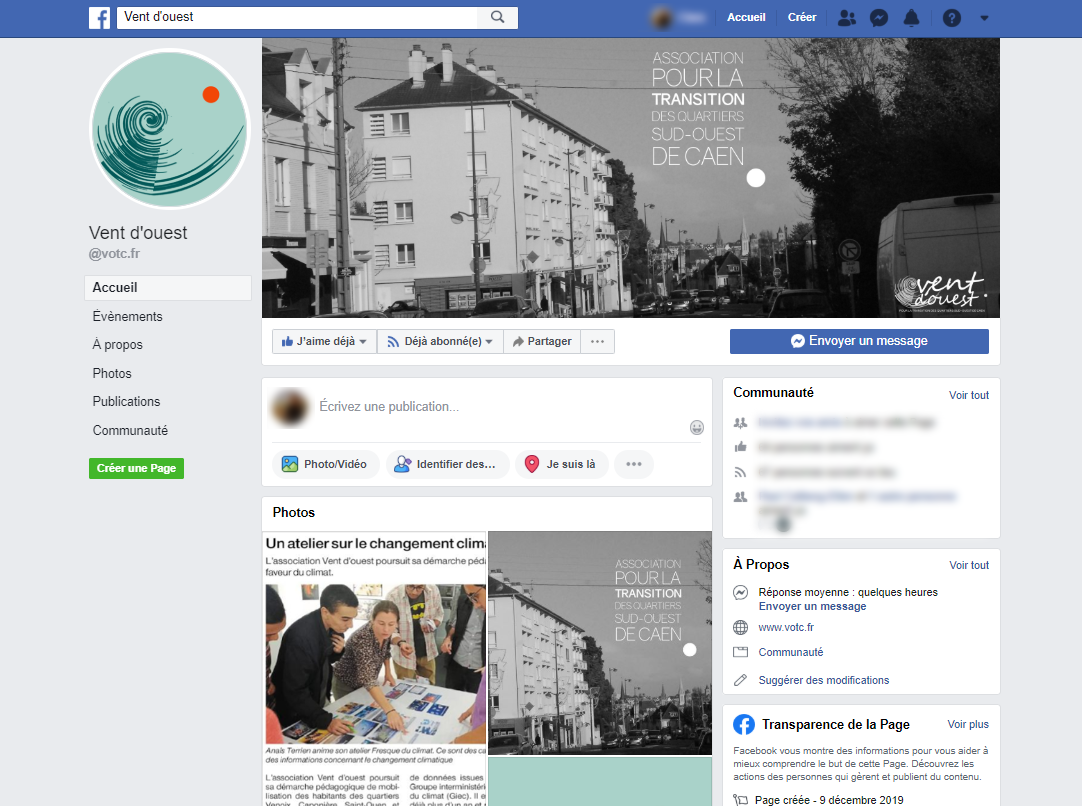Open Évènements in the left menu
Screen dimensions: 1082x806
(128, 316)
